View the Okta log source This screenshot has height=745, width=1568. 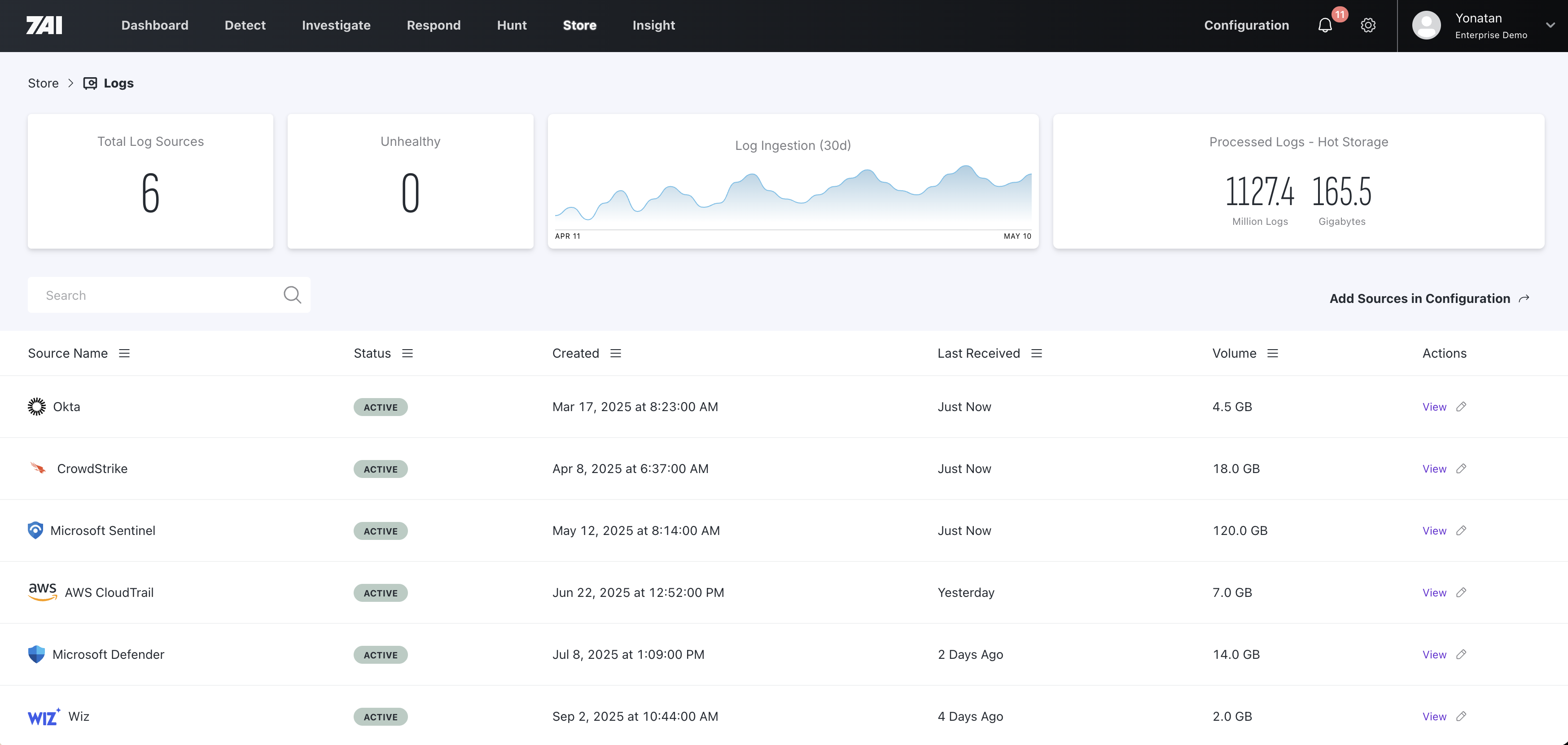point(1434,407)
